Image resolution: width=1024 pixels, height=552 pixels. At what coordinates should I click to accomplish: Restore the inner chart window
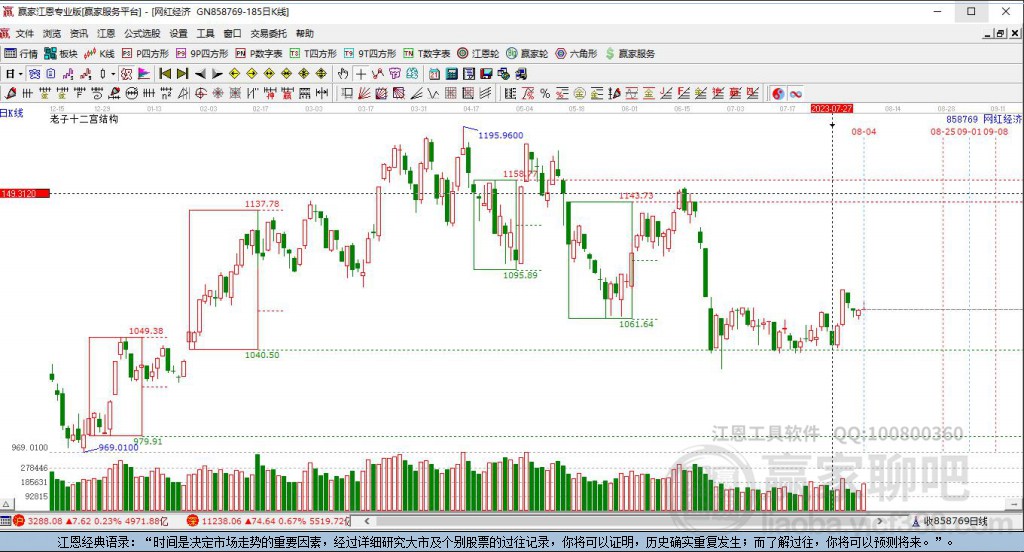tap(1000, 33)
